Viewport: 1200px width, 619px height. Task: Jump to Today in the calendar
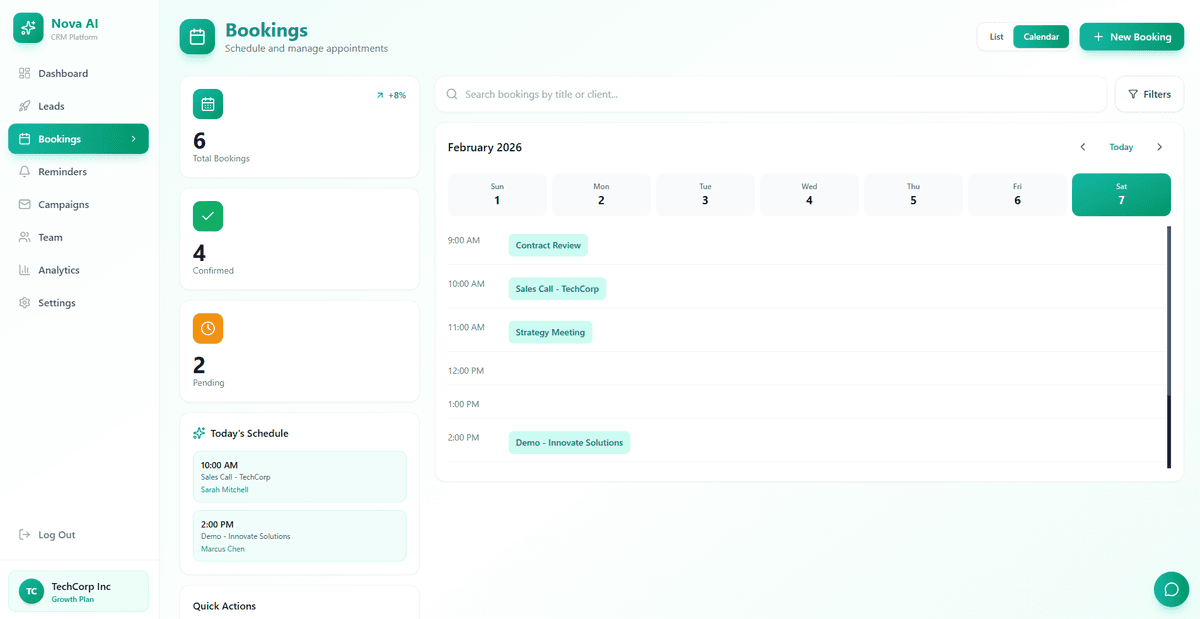coord(1120,146)
